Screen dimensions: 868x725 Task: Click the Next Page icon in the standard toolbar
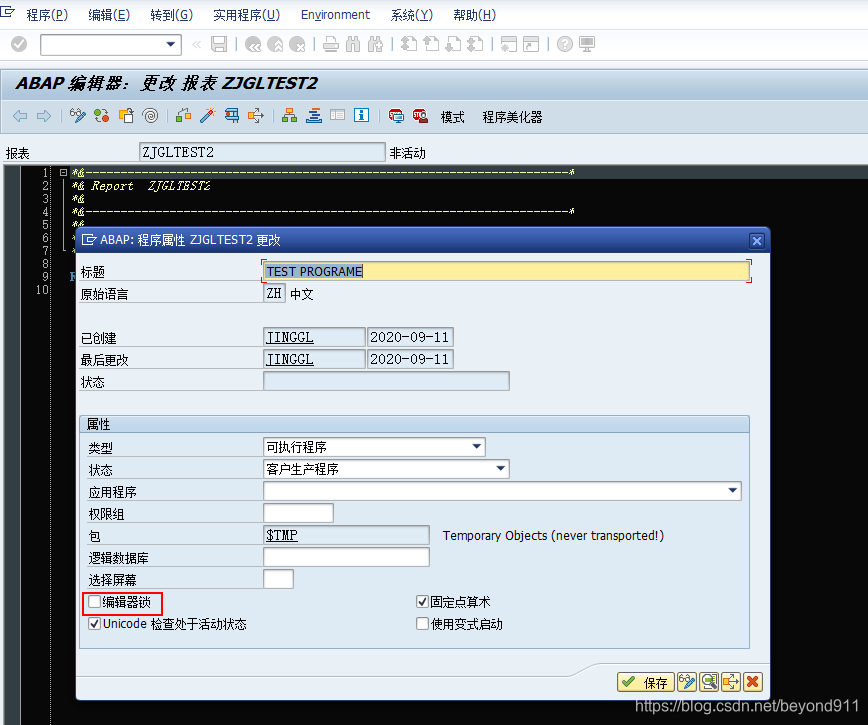[x=453, y=44]
